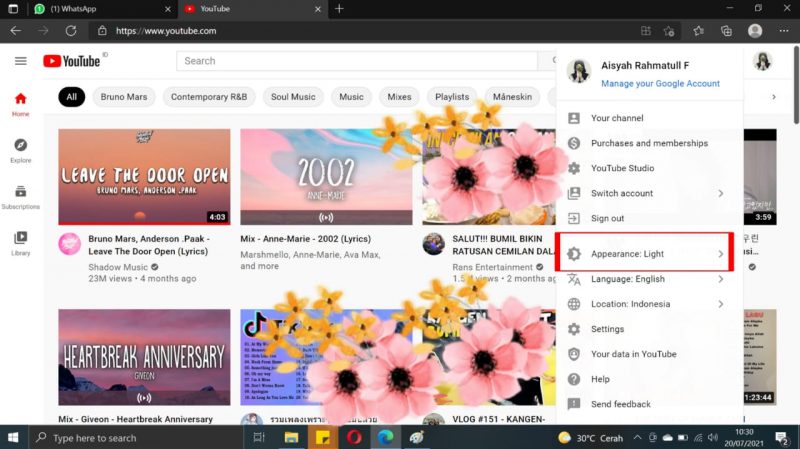This screenshot has height=449, width=800.
Task: Open Explore in the sidebar
Action: (20, 151)
